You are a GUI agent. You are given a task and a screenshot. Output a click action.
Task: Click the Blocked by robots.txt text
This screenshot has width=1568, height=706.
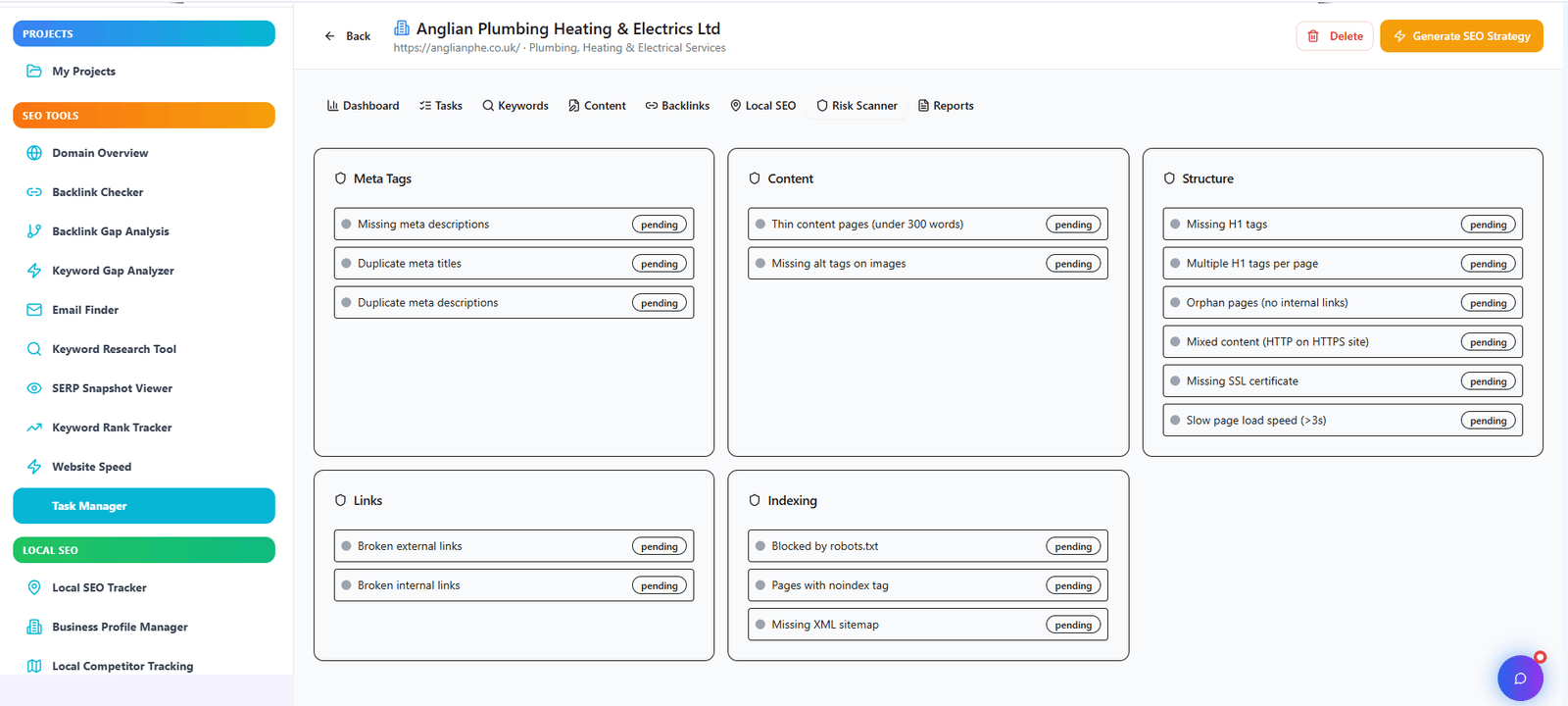click(825, 546)
